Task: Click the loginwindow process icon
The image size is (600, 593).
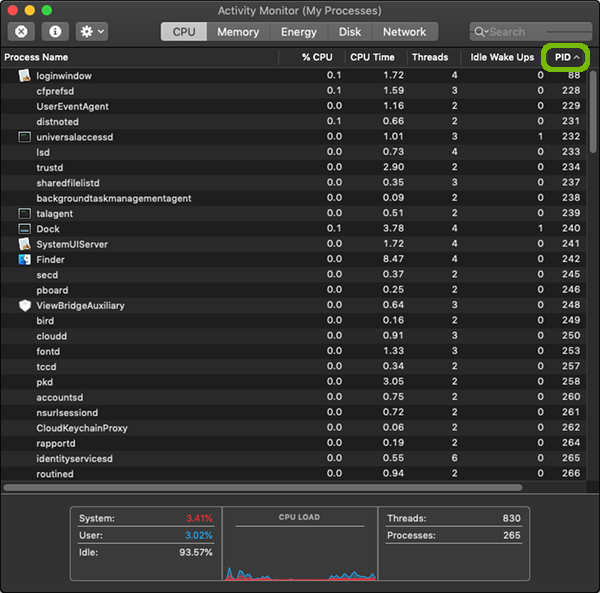Action: pos(24,76)
